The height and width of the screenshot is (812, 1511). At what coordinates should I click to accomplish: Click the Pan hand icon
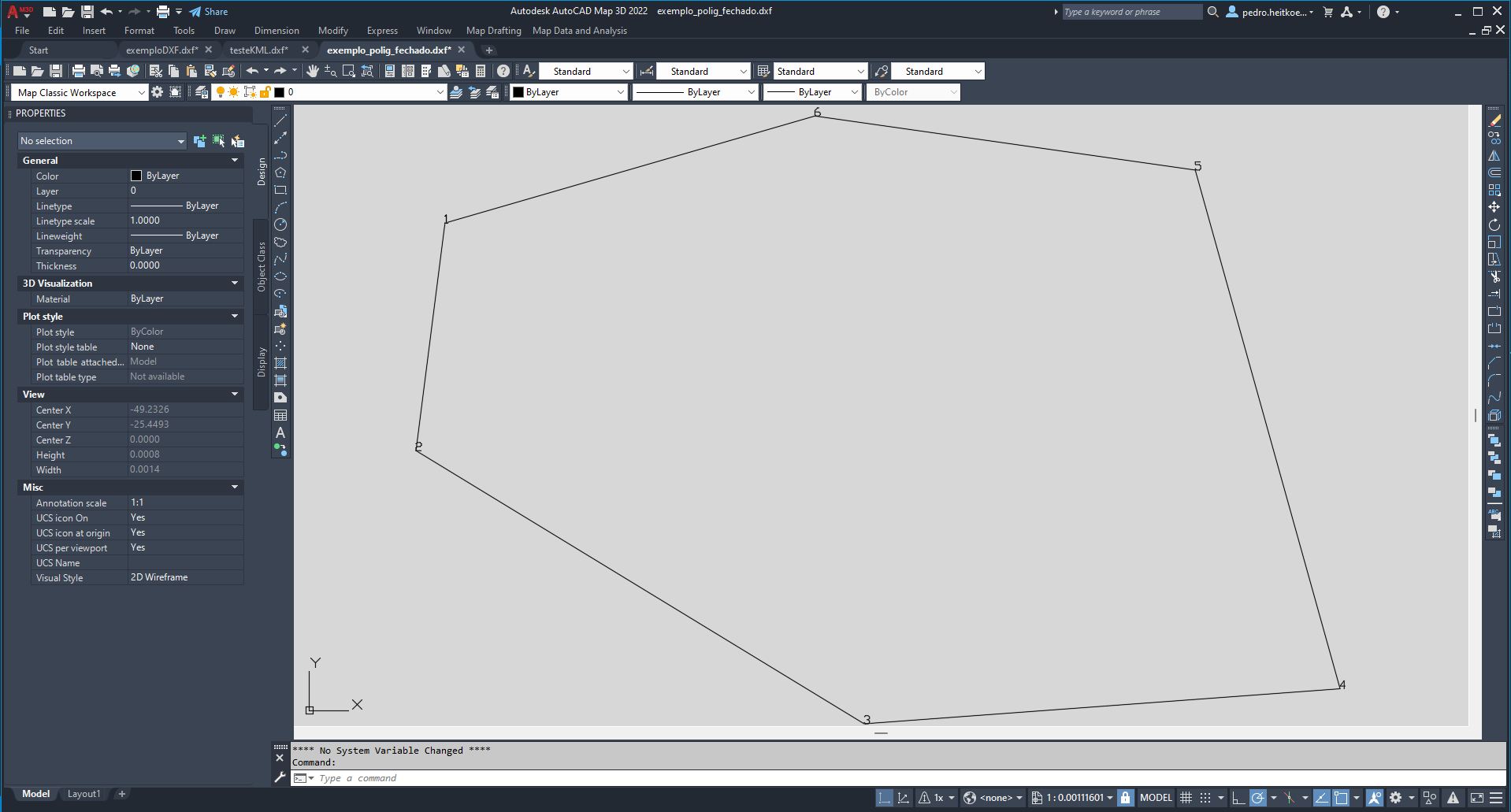(313, 71)
